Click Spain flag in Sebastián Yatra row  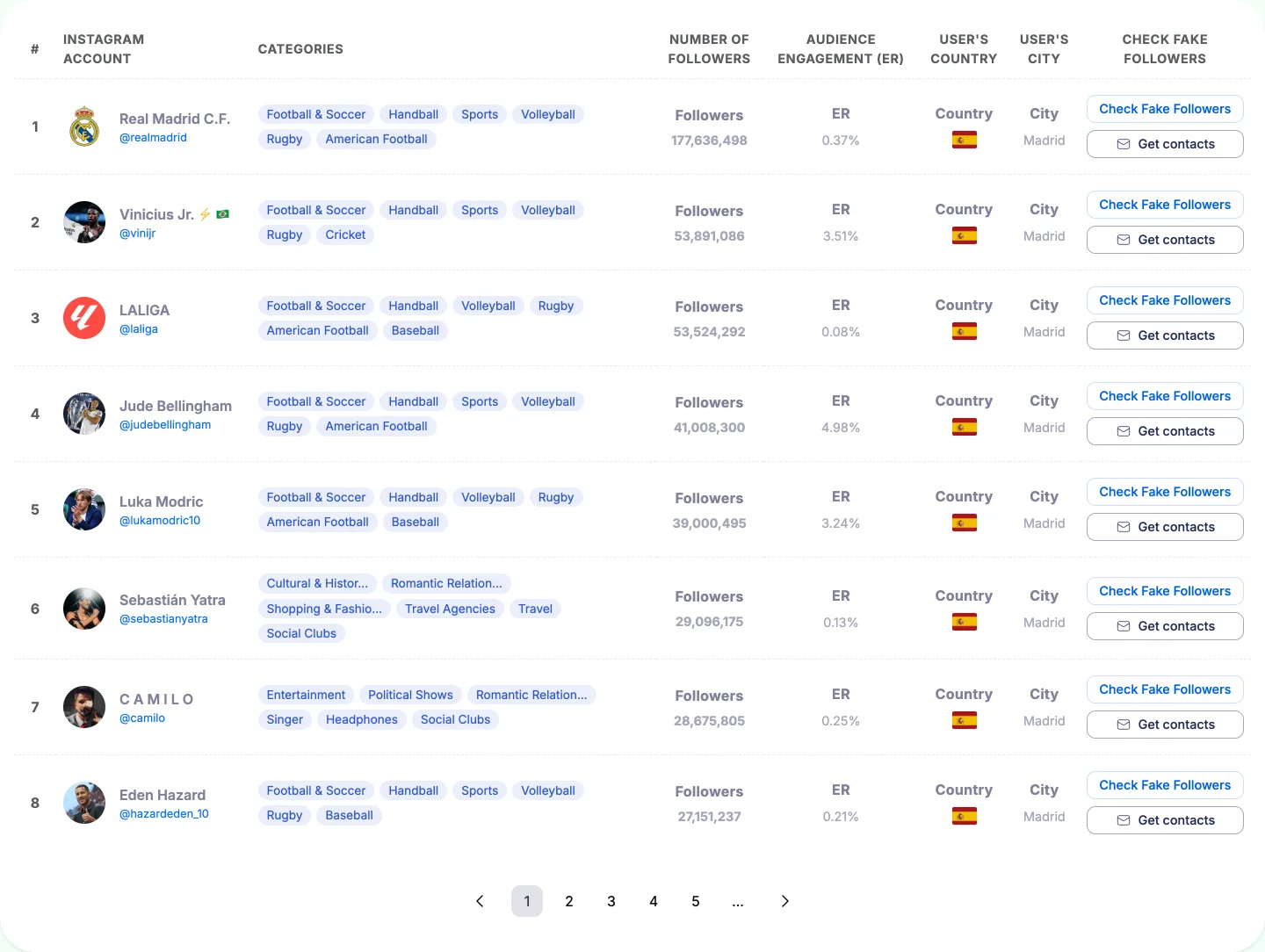coord(965,623)
